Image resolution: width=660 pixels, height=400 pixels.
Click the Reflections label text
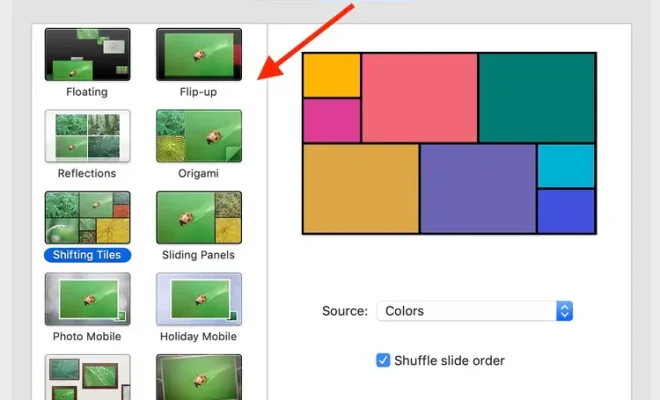point(87,173)
